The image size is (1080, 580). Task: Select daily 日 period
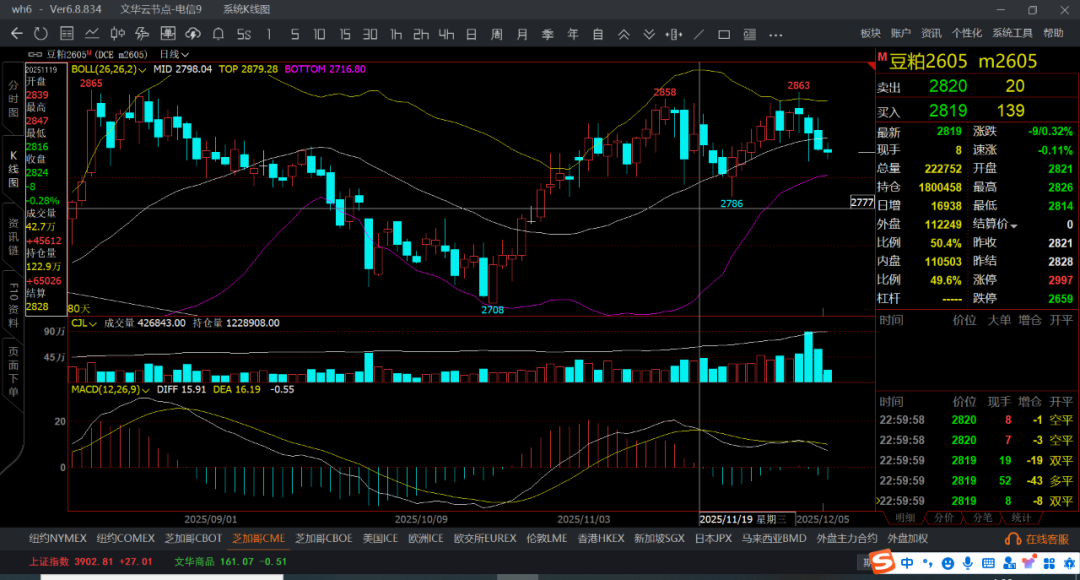point(471,34)
